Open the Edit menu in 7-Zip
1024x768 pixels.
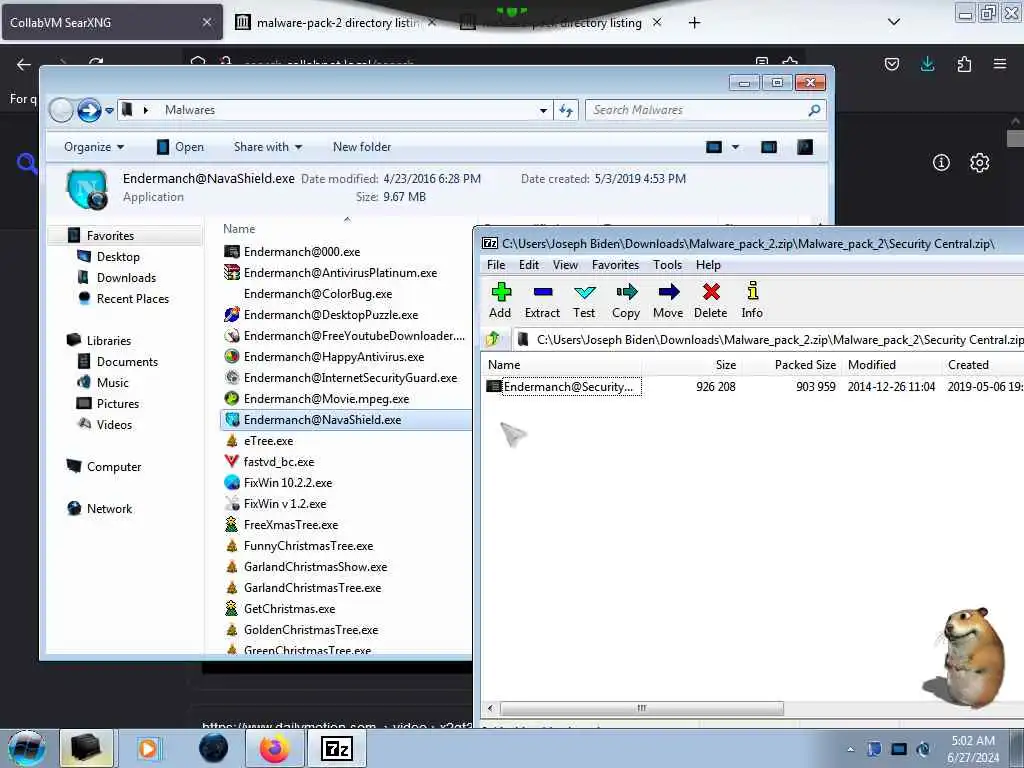[x=529, y=264]
